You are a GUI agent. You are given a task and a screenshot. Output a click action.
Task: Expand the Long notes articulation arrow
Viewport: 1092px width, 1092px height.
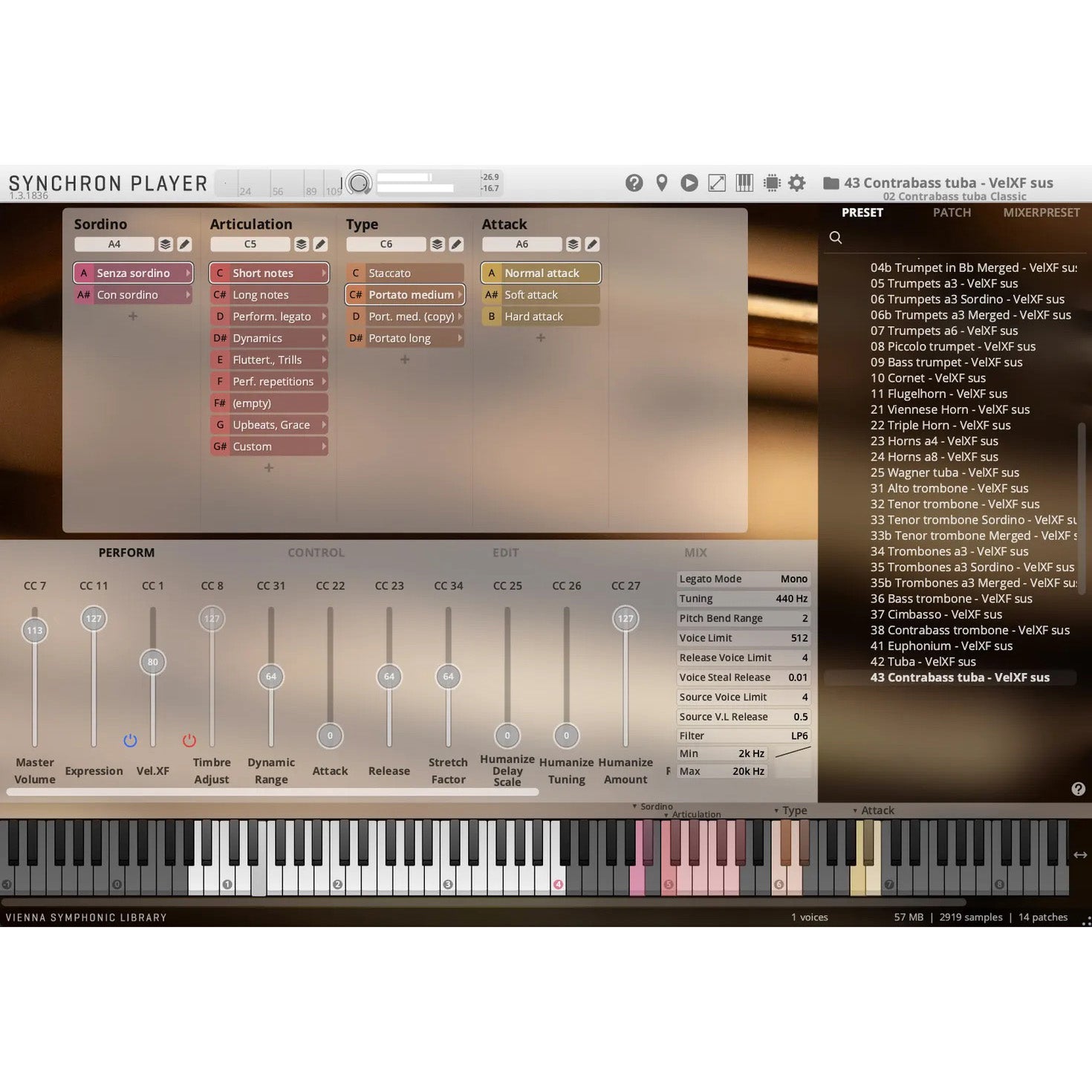324,295
